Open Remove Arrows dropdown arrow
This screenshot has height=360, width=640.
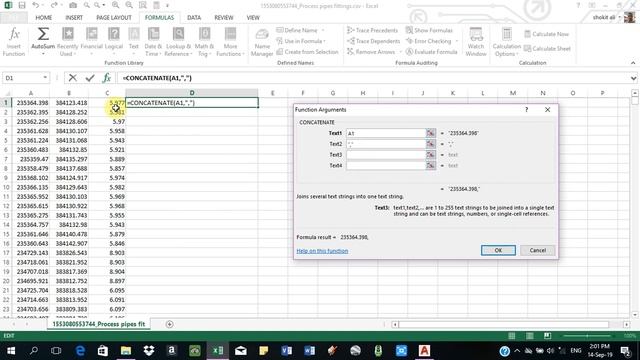[x=400, y=52]
